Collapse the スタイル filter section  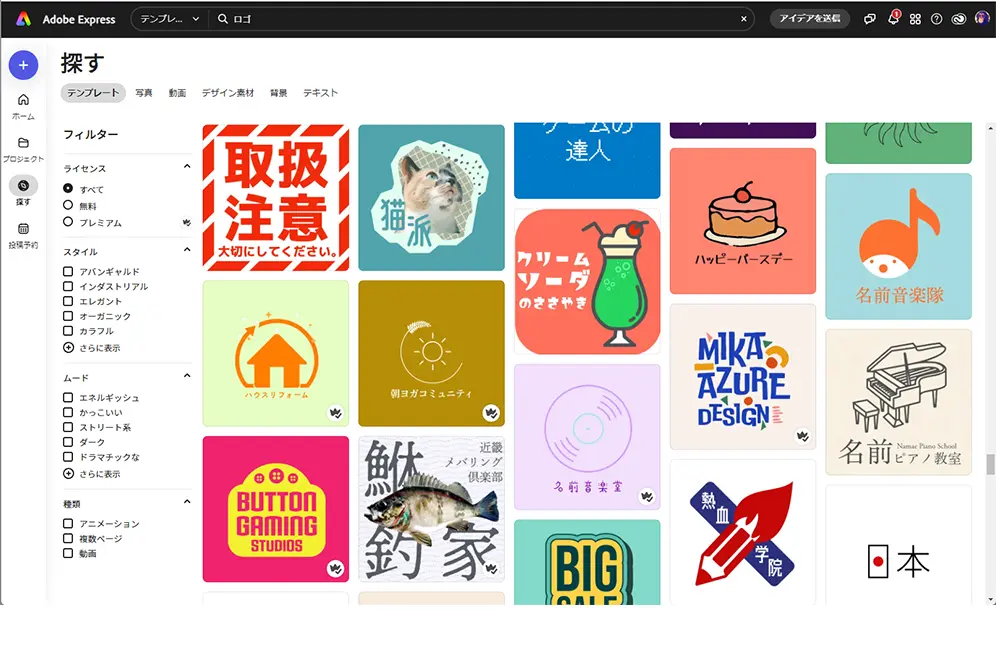[x=187, y=249]
